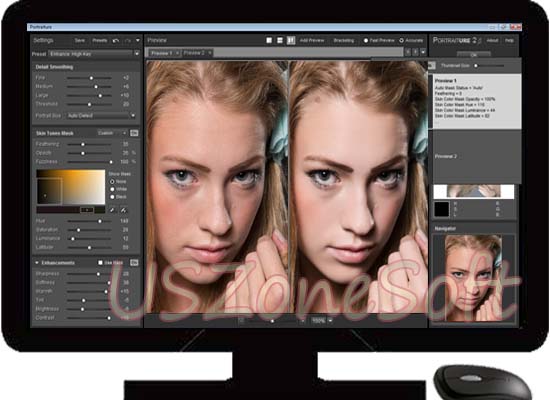Open preview tabs list dropdown arrow
Screen dimensions: 550x400
tap(423, 52)
